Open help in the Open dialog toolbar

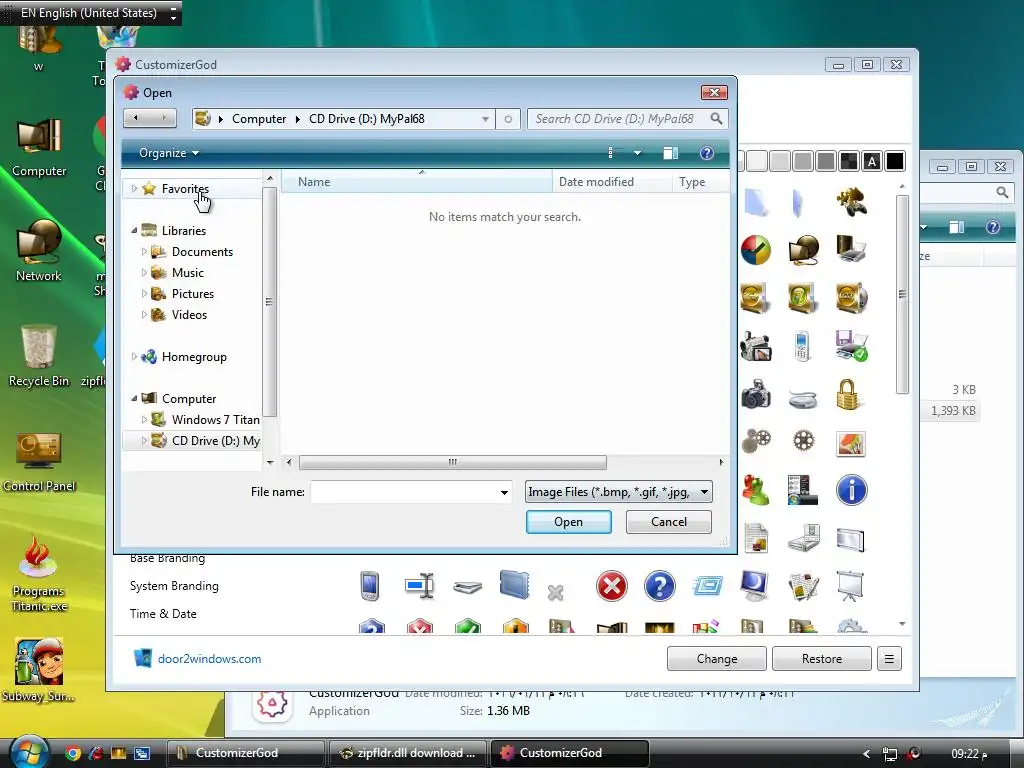tap(707, 153)
